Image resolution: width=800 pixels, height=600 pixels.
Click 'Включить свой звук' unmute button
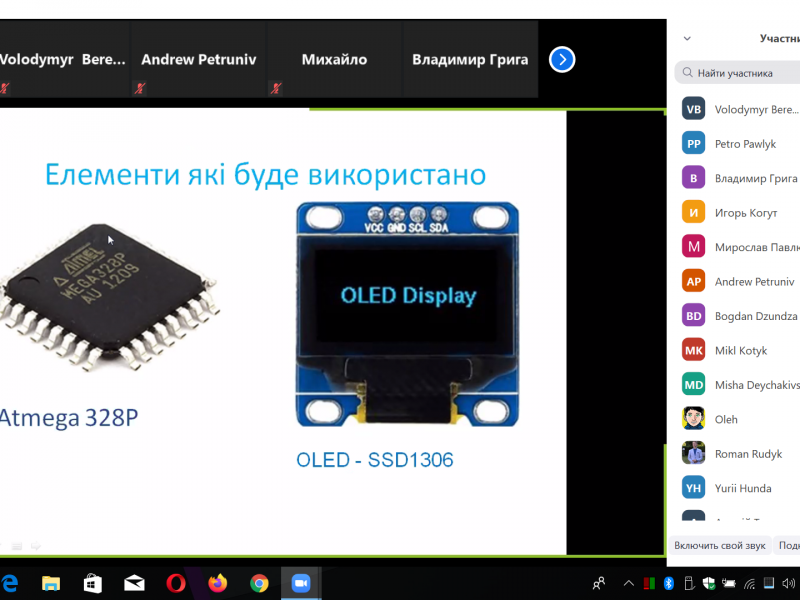[x=719, y=545]
